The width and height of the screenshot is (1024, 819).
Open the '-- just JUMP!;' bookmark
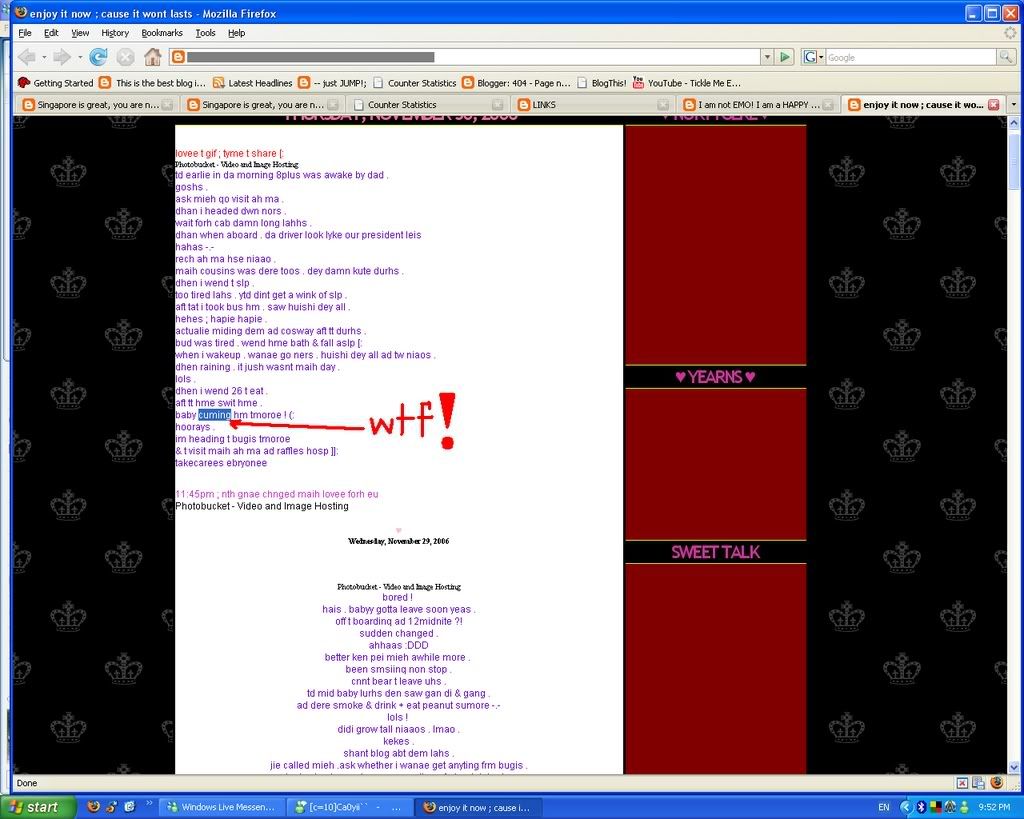coord(332,83)
